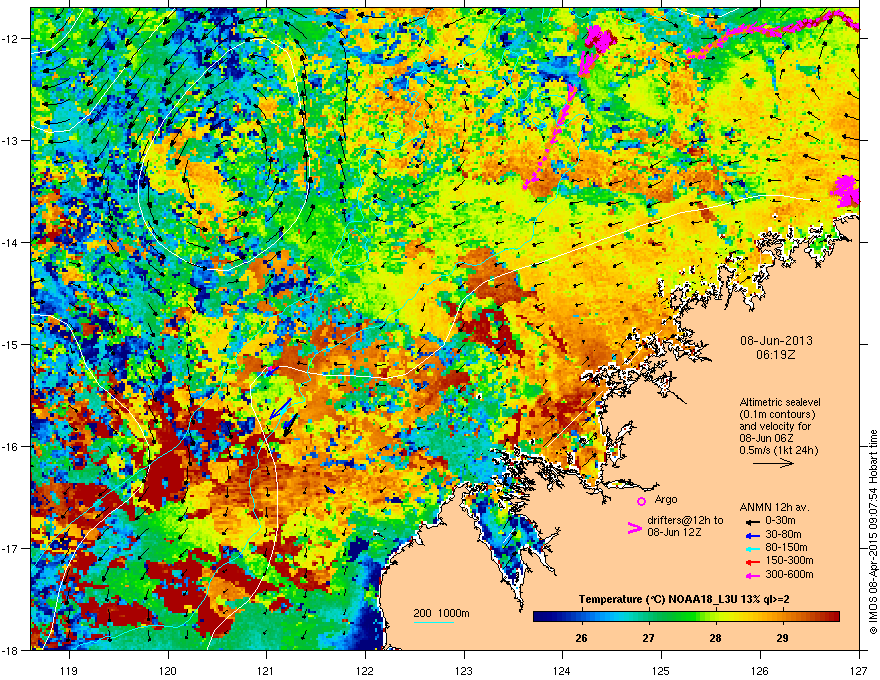Click the time label 06:19Z

click(x=776, y=355)
